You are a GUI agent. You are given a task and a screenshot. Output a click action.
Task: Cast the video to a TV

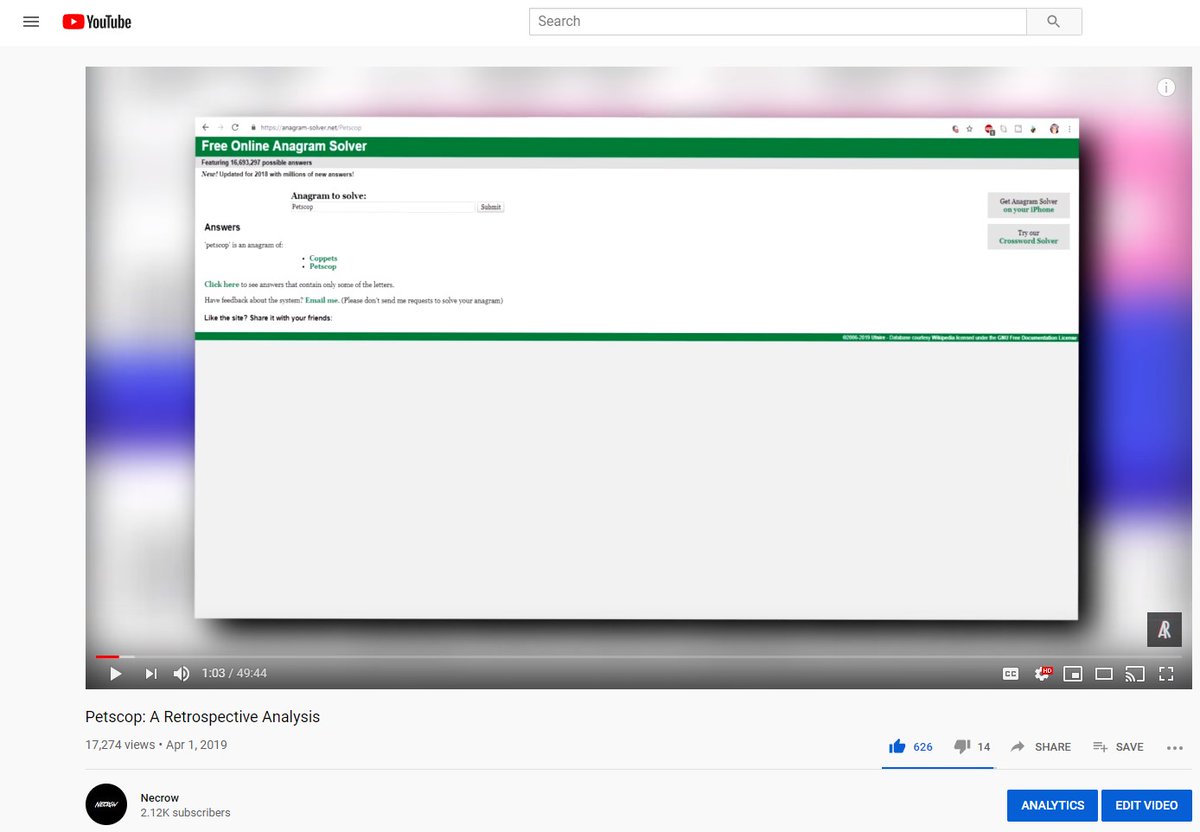(x=1135, y=673)
